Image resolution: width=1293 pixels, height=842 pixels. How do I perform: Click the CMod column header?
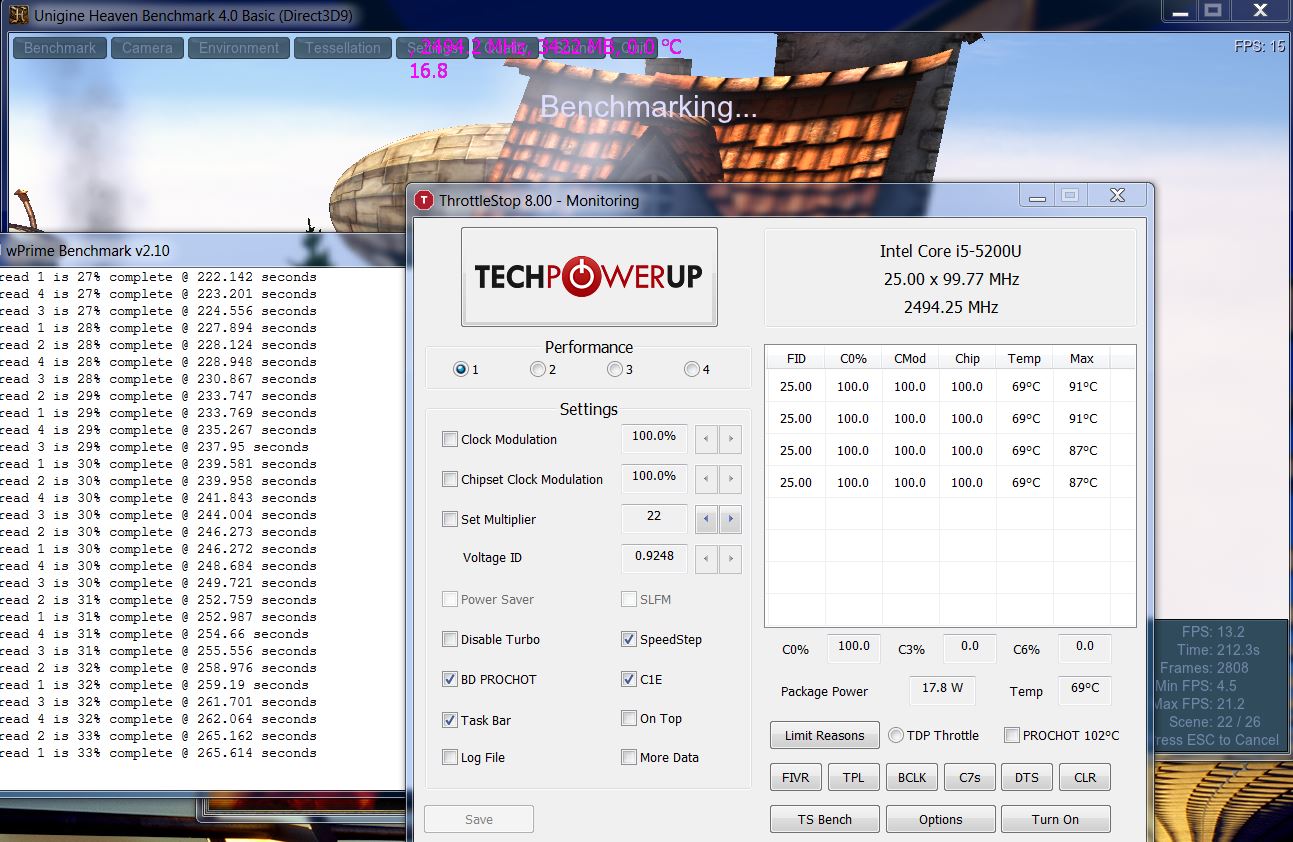(x=910, y=358)
